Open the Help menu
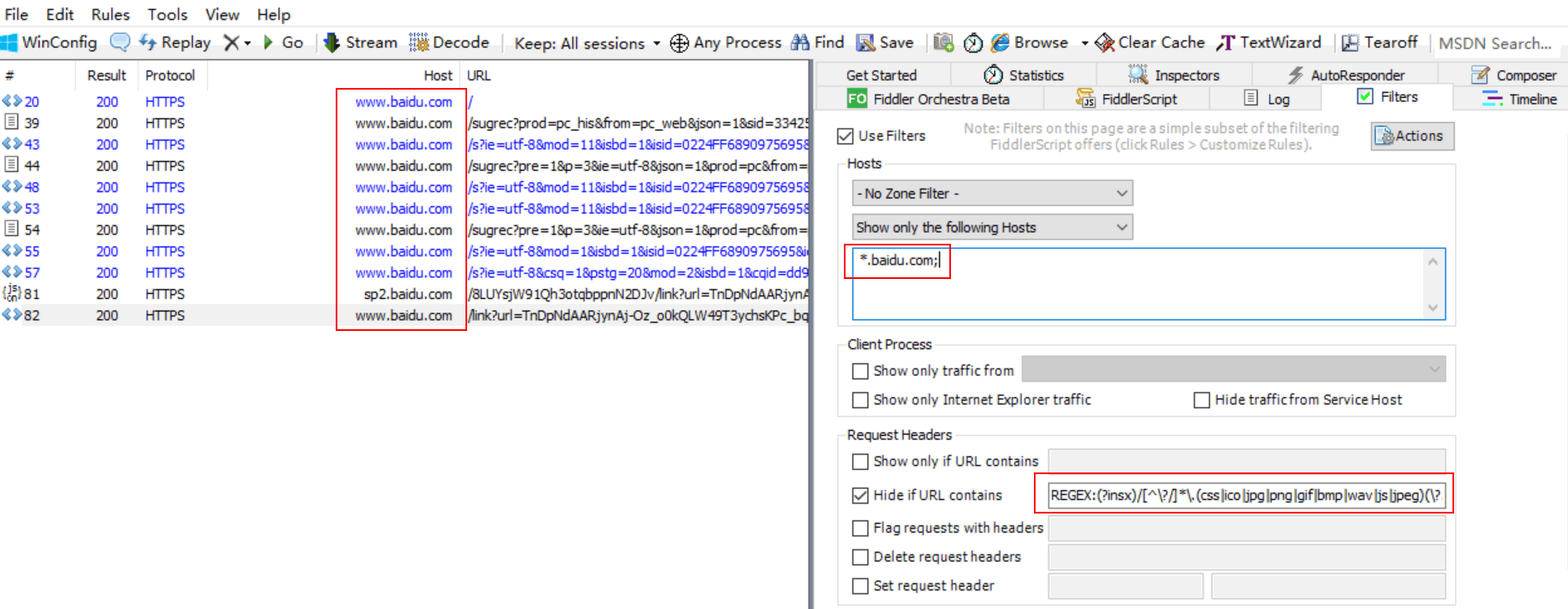 point(273,14)
